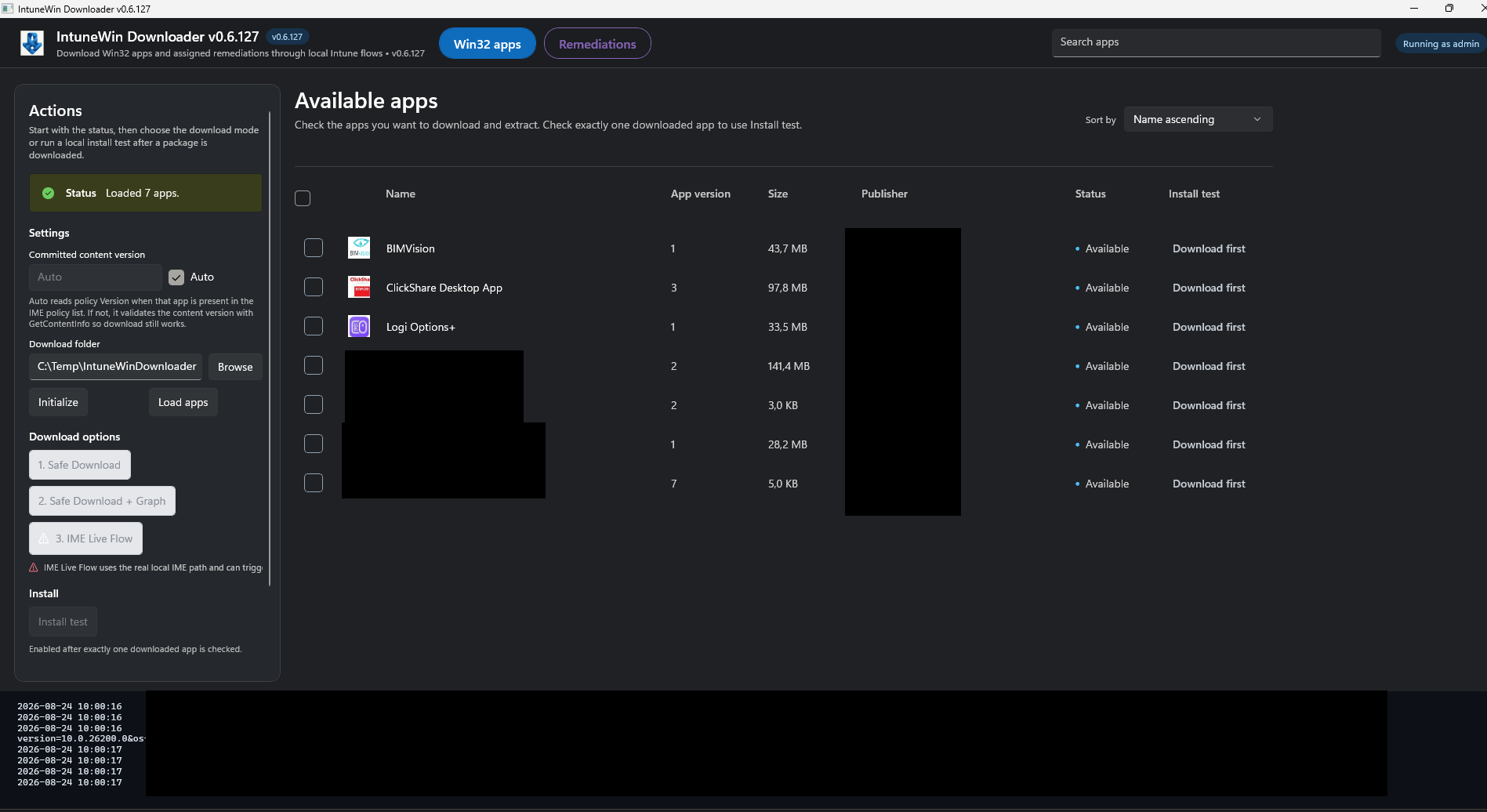Click the BIMVision app icon
Viewport: 1487px width, 812px height.
pyautogui.click(x=359, y=248)
